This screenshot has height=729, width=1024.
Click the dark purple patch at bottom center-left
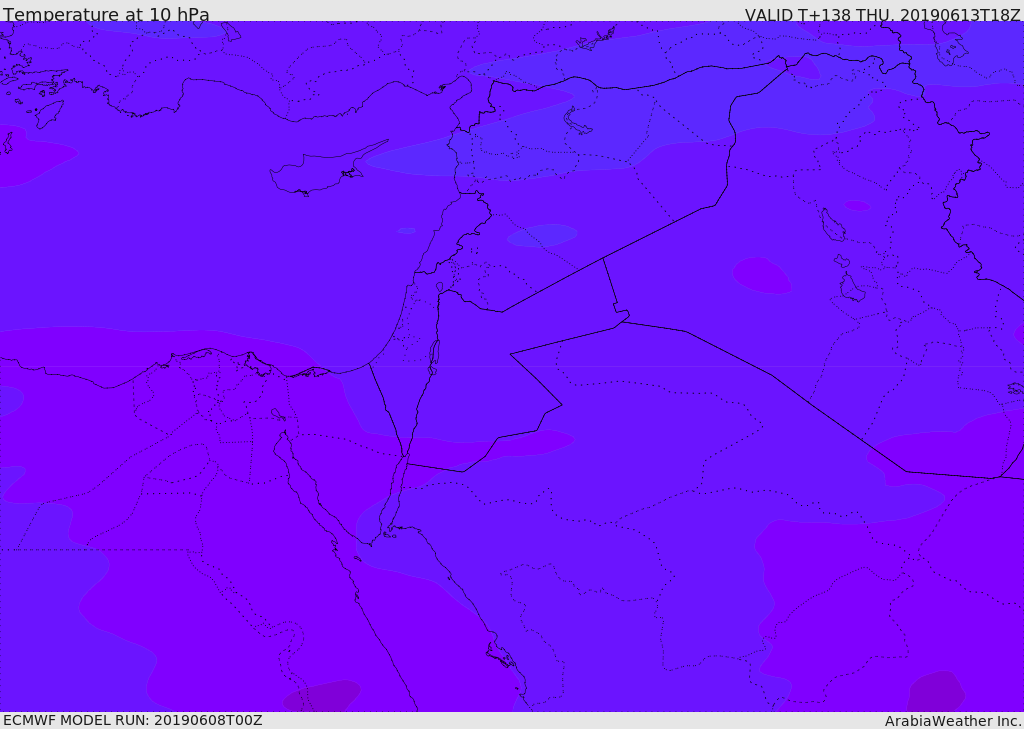click(321, 695)
